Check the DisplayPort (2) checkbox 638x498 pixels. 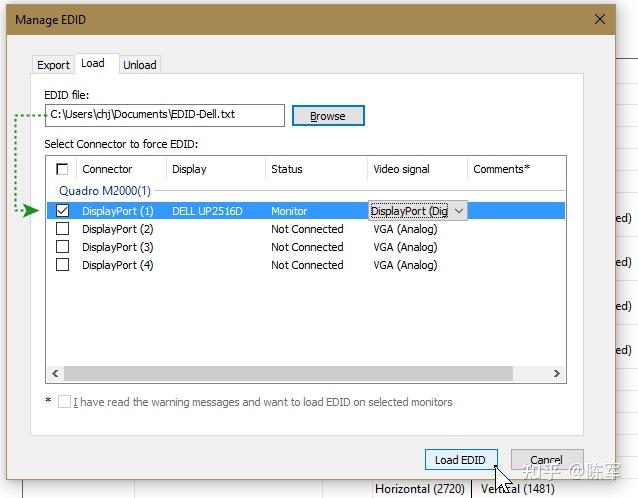(63, 229)
